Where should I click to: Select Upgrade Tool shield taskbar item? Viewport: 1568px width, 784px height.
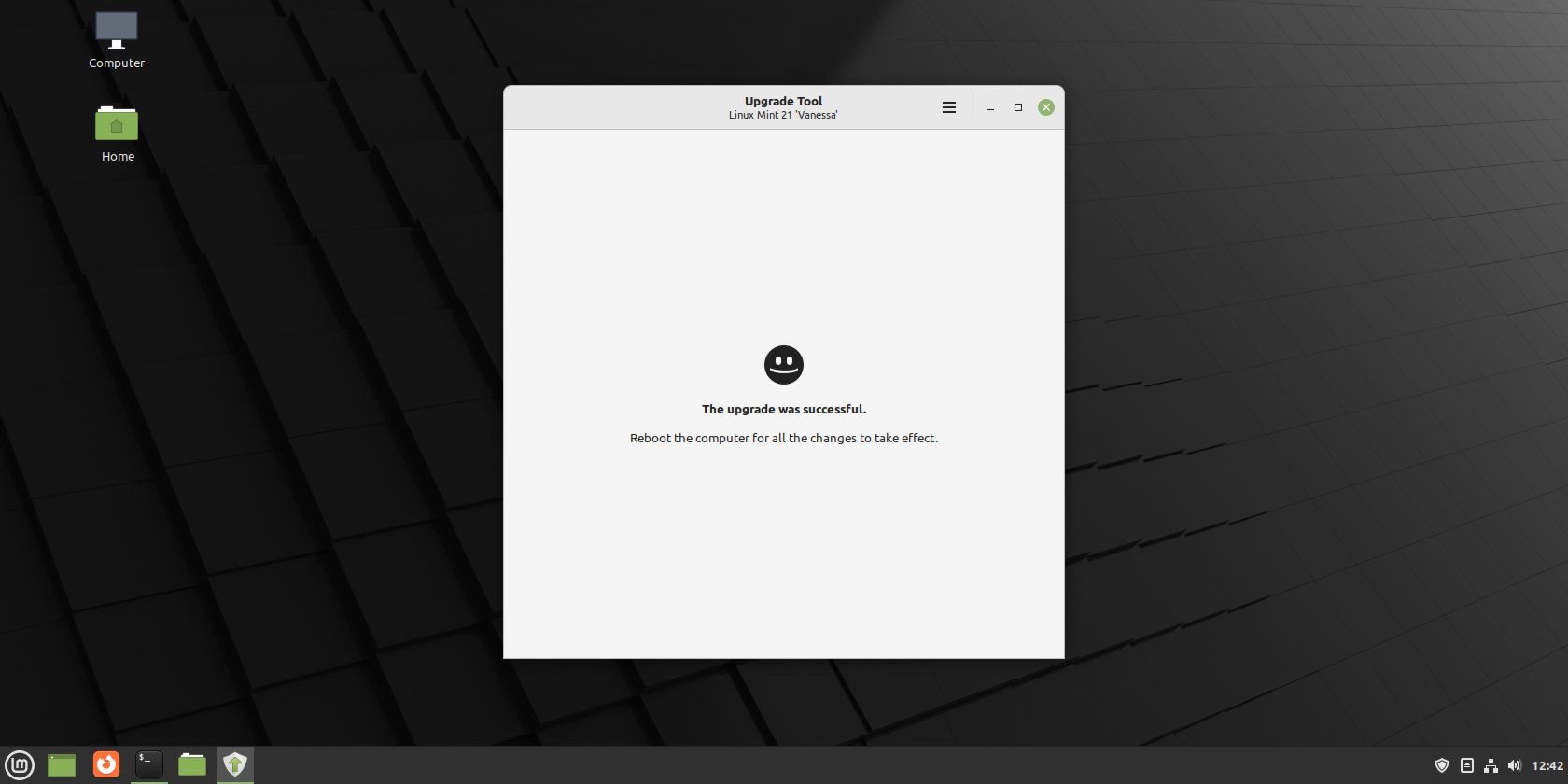(235, 765)
